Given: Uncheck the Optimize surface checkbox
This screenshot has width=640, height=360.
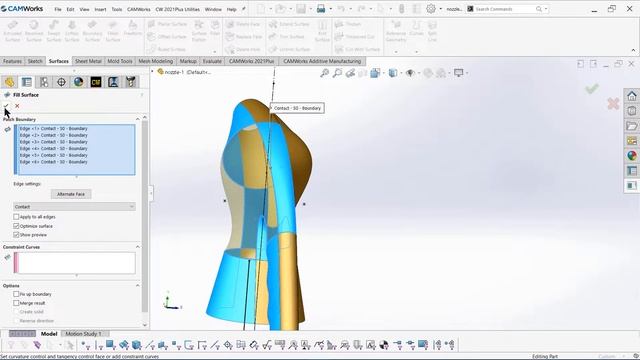Looking at the screenshot, I should click(x=16, y=226).
